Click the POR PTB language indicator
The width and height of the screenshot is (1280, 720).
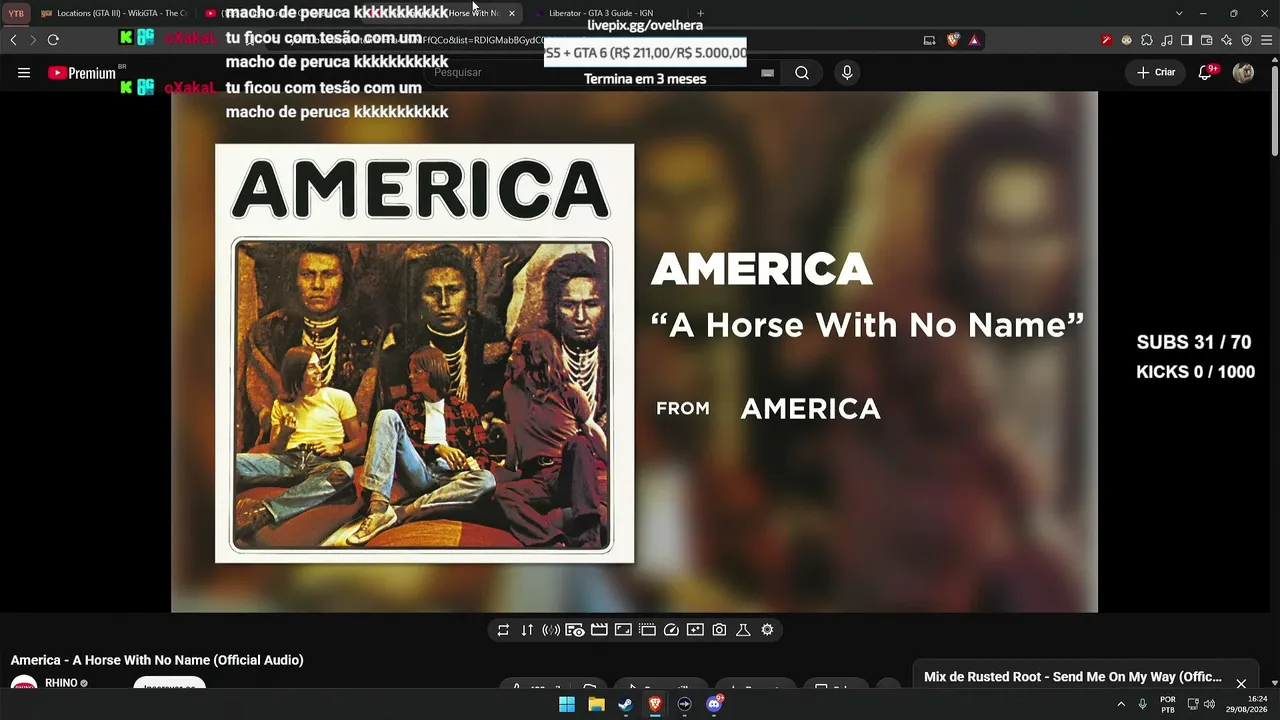coord(1167,704)
